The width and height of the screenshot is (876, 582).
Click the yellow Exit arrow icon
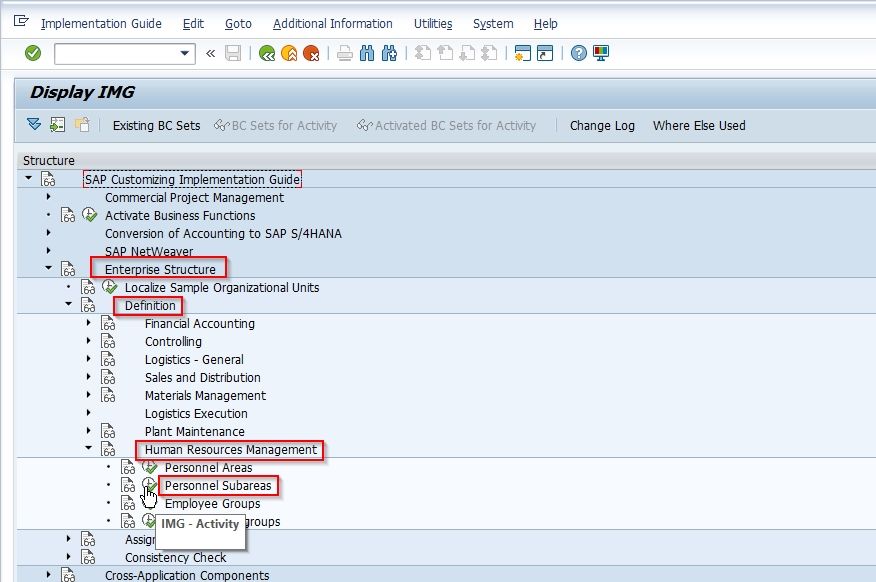point(289,53)
